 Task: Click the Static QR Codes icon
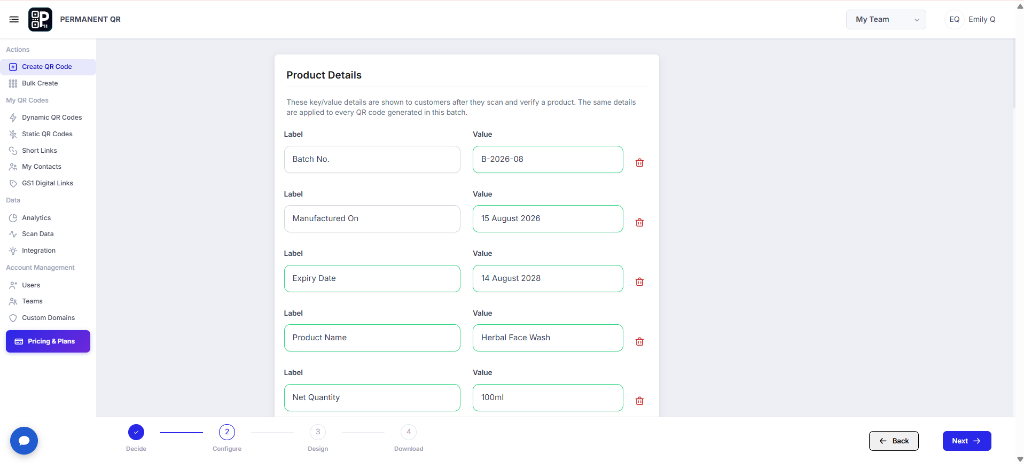pyautogui.click(x=13, y=134)
